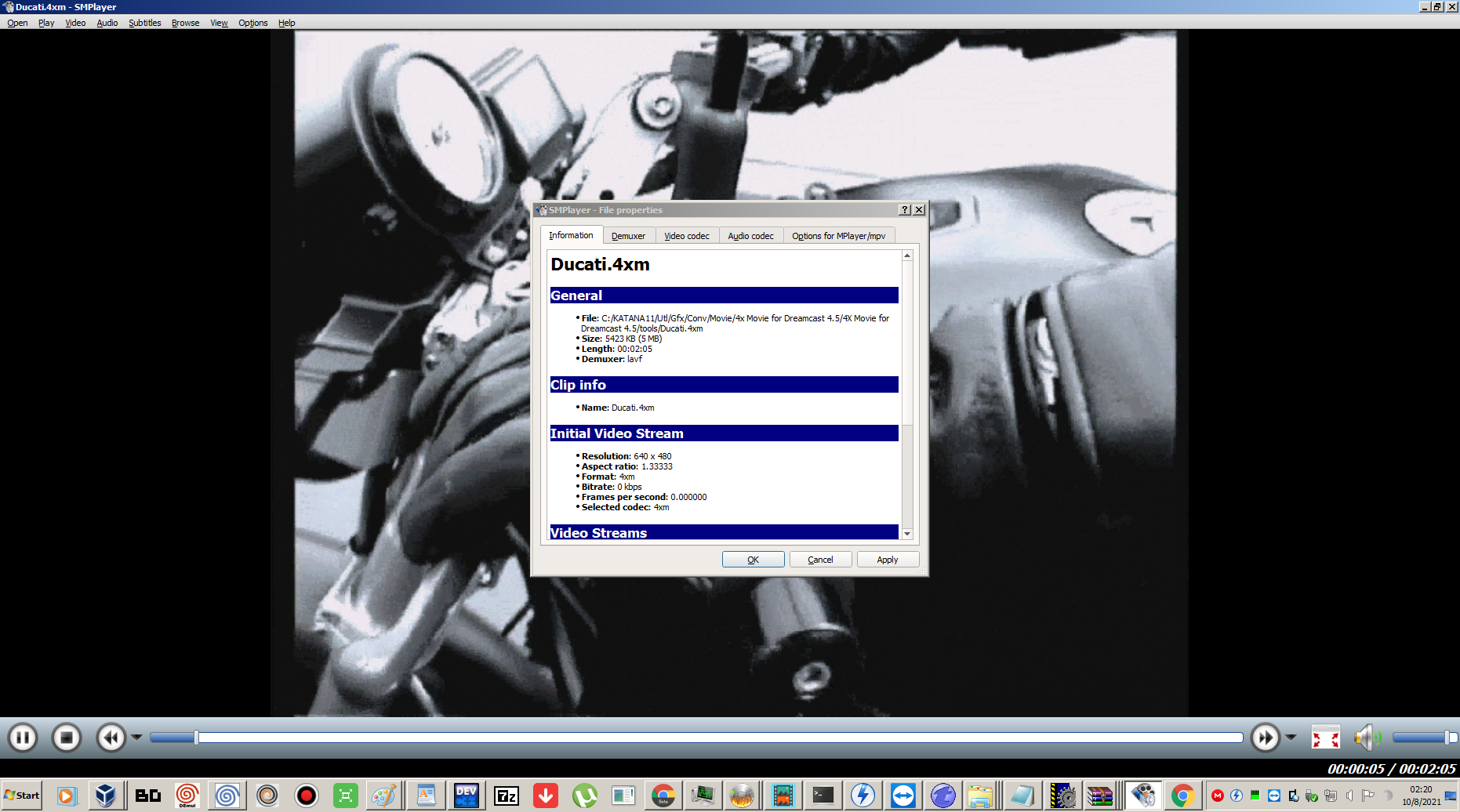Open the forward options dropdown arrow
Image resolution: width=1460 pixels, height=812 pixels.
1291,738
